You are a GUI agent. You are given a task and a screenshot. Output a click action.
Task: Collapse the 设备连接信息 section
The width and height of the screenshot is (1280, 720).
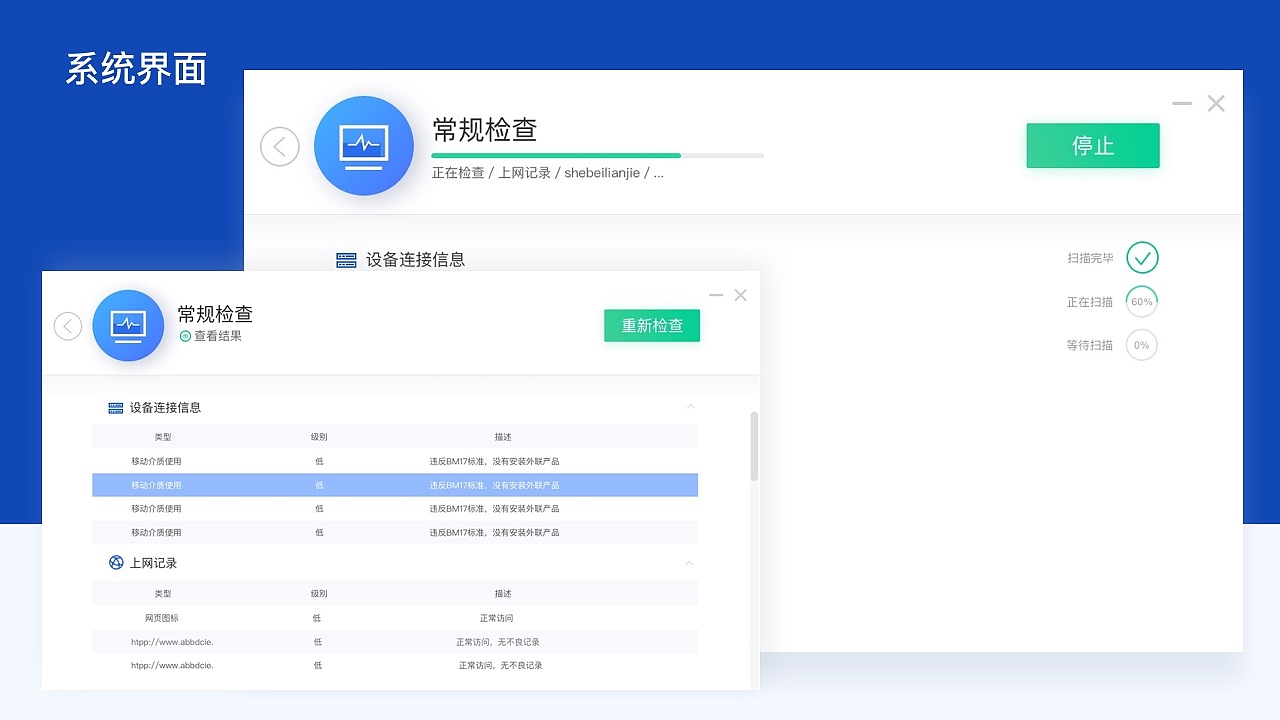coord(690,406)
